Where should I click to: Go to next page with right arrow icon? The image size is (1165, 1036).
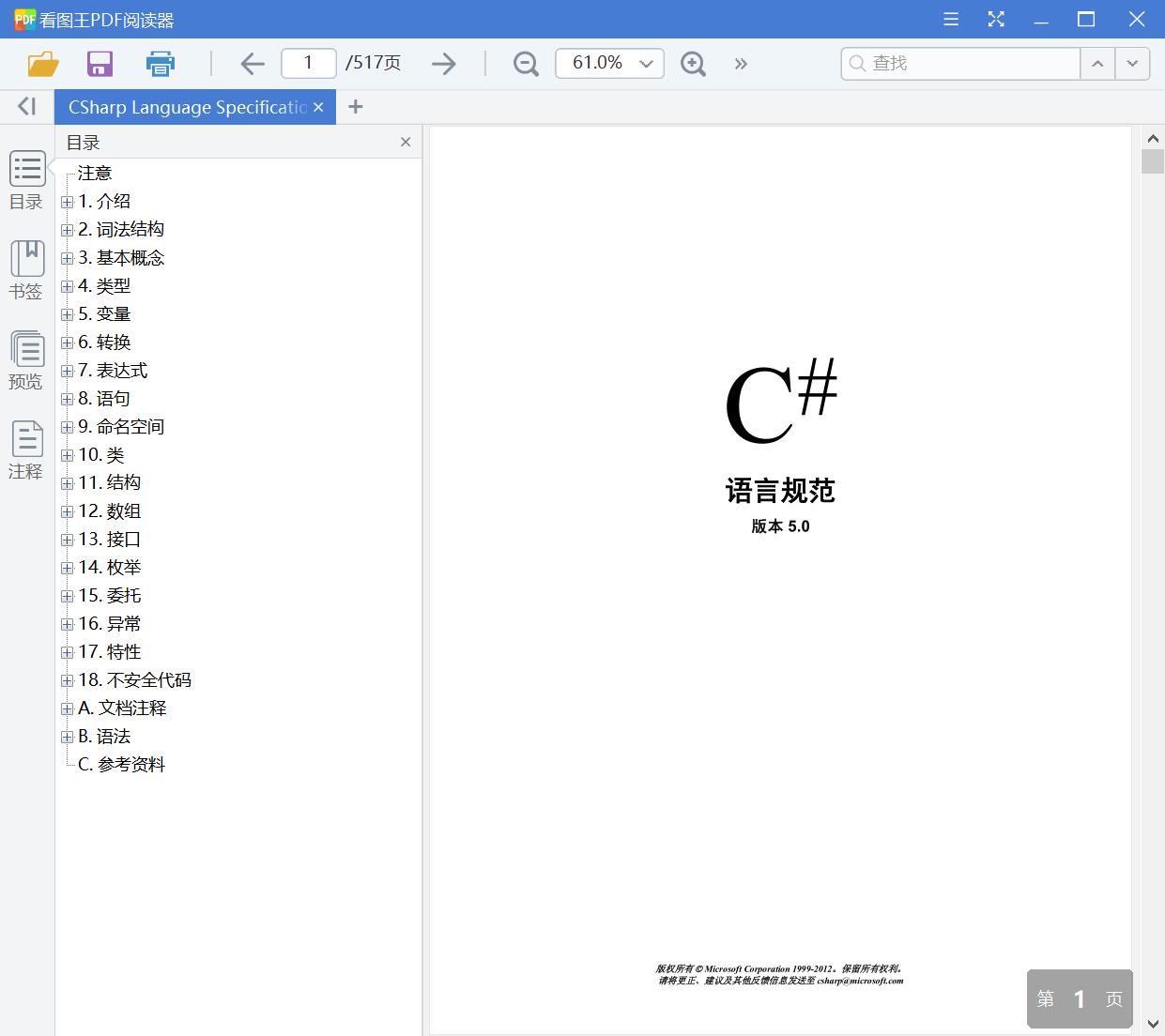(443, 63)
